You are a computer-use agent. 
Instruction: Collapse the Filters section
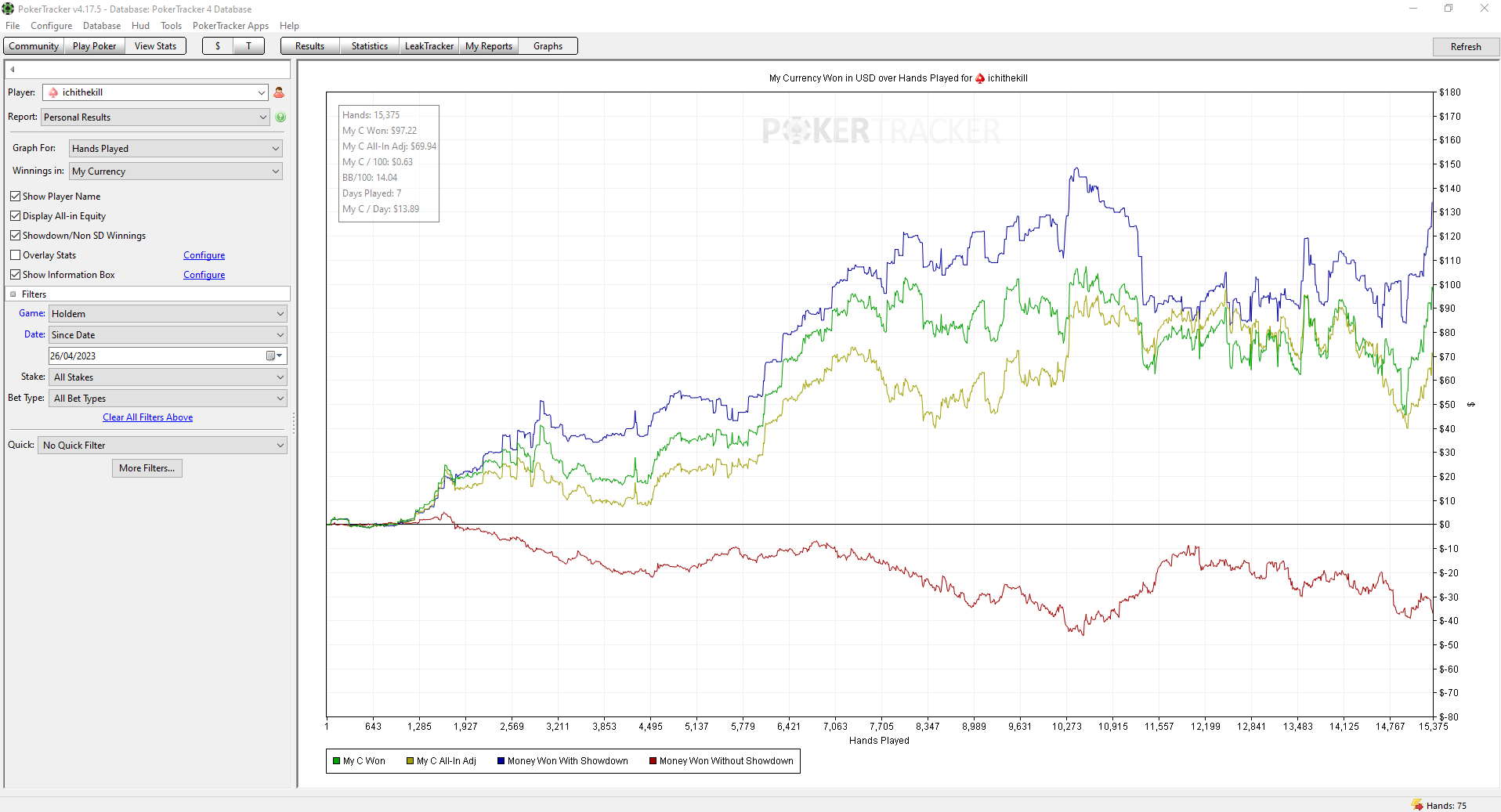[13, 294]
